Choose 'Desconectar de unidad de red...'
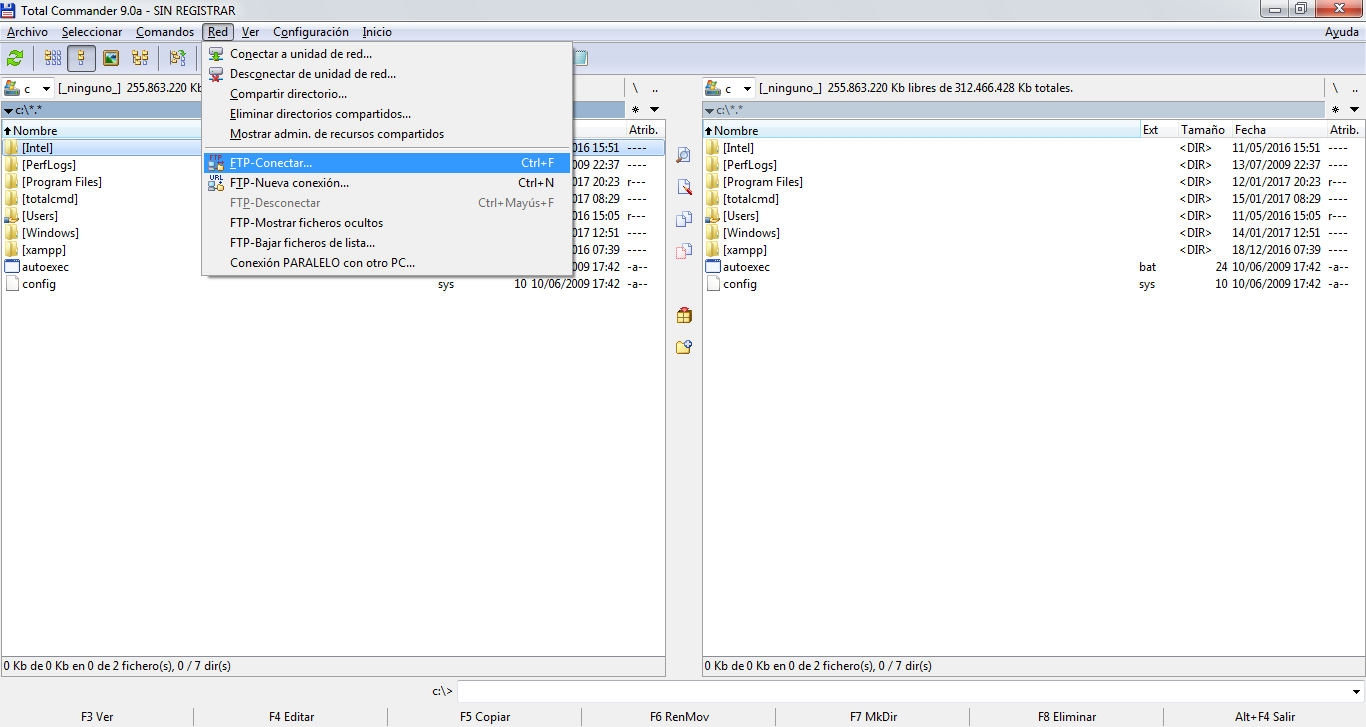This screenshot has height=727, width=1366. pyautogui.click(x=387, y=74)
